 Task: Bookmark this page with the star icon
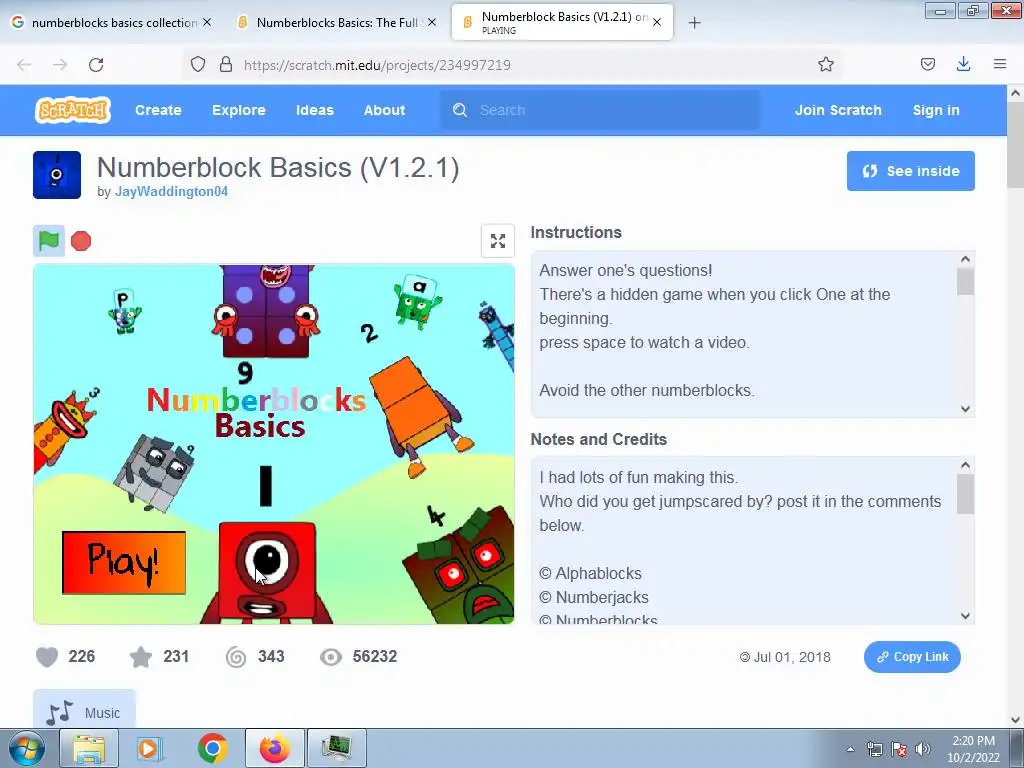coord(825,64)
